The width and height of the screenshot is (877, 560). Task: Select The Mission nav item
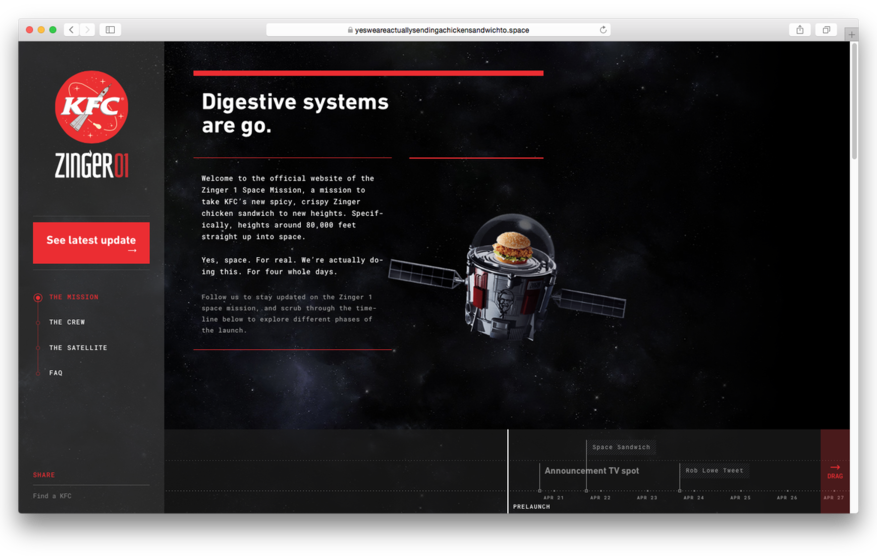(74, 297)
